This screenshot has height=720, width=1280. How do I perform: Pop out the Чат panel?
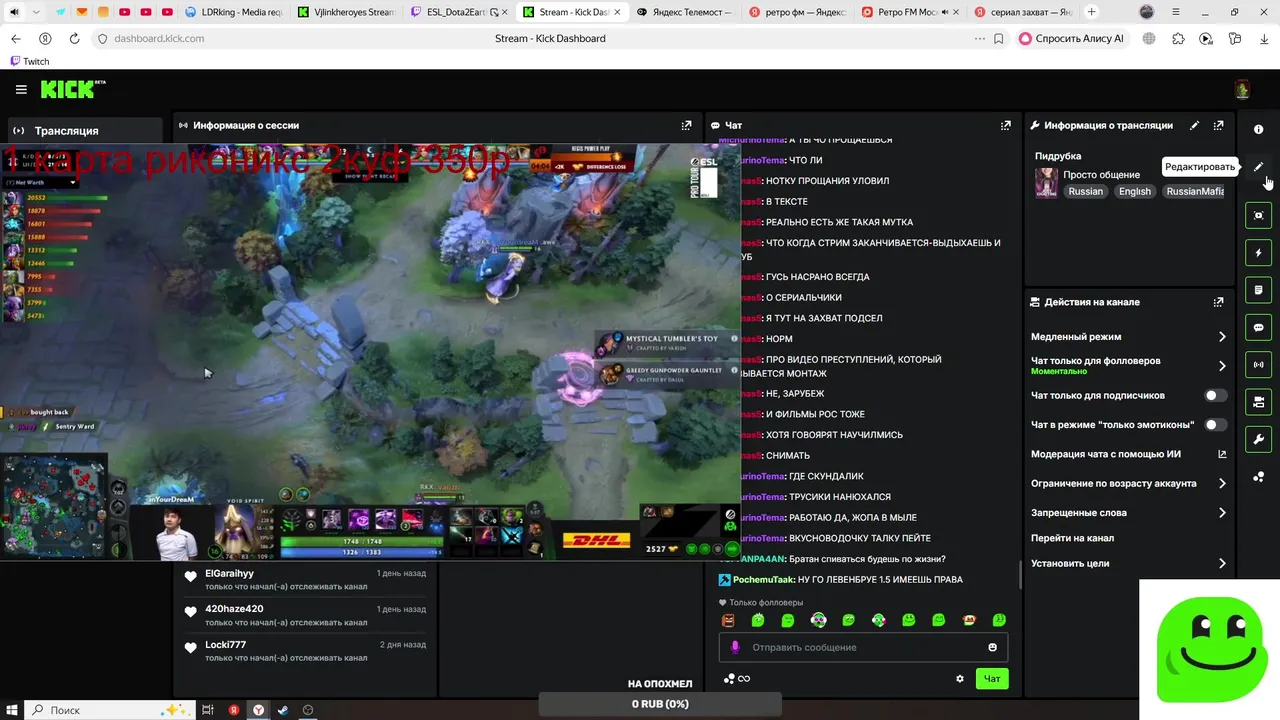[x=1005, y=125]
